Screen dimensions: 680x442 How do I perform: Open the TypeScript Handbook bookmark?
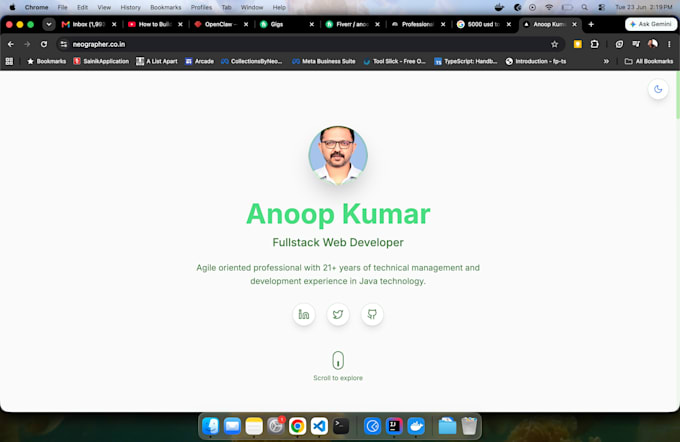click(466, 61)
